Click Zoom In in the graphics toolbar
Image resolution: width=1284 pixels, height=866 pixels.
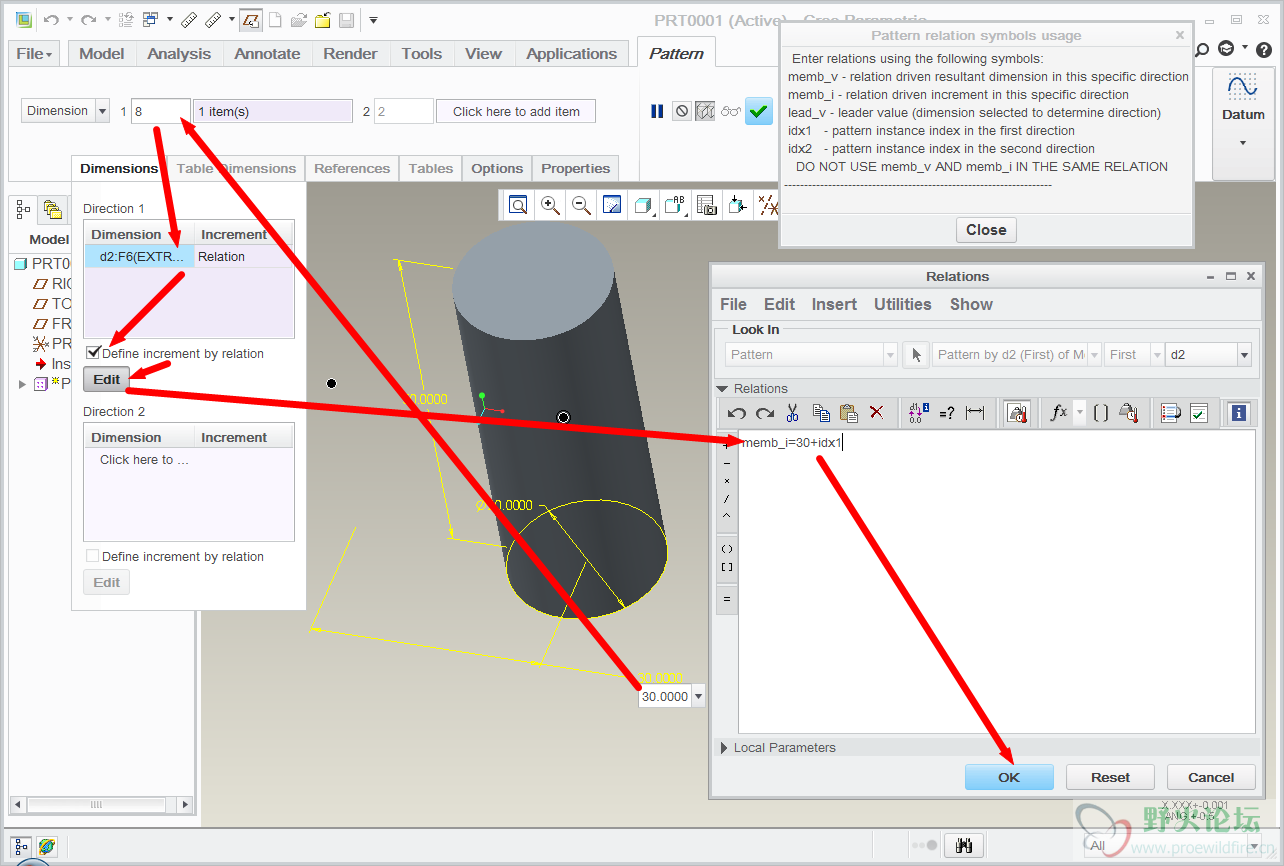coord(550,206)
